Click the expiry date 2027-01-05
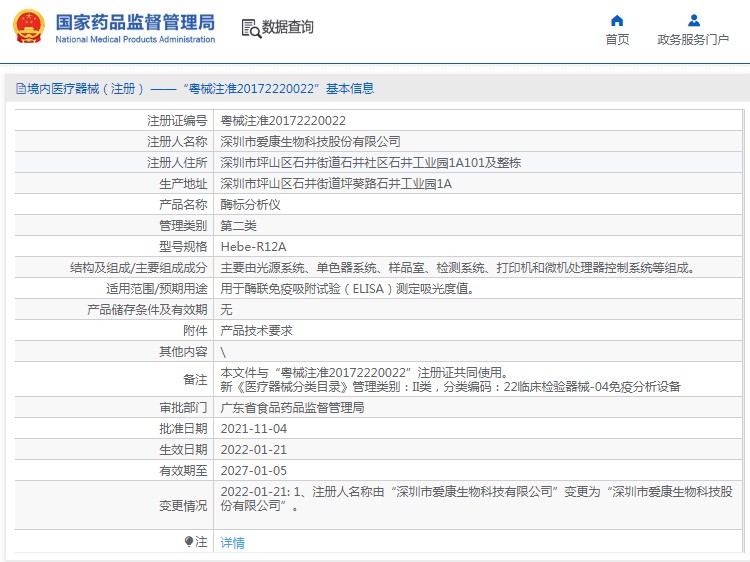750x562 pixels. pyautogui.click(x=254, y=470)
